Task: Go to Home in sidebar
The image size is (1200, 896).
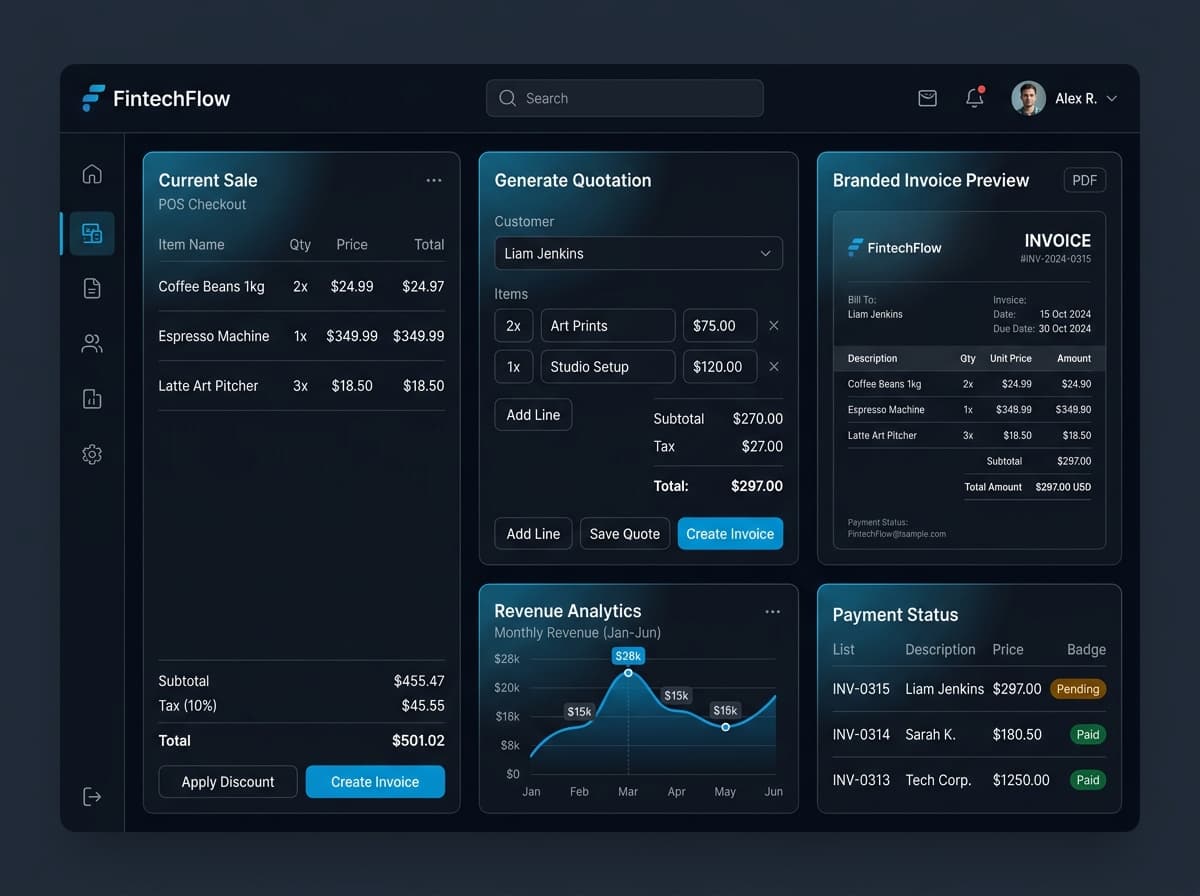Action: [x=92, y=174]
